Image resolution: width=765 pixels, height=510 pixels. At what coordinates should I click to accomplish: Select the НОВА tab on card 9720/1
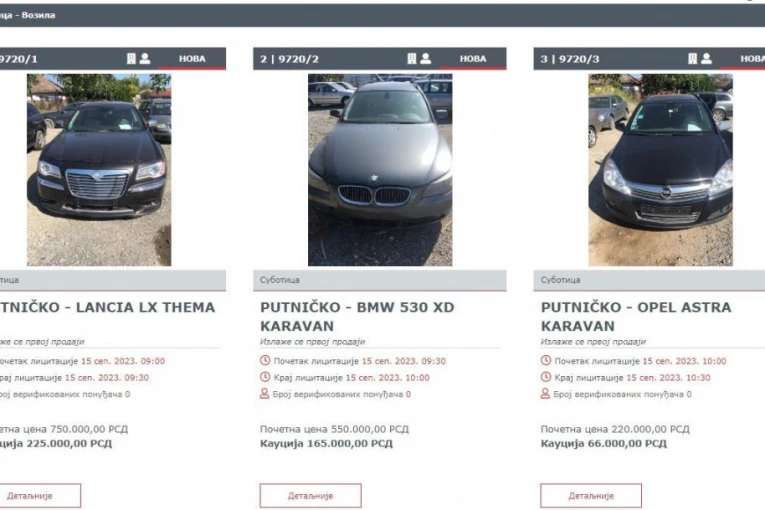point(192,59)
